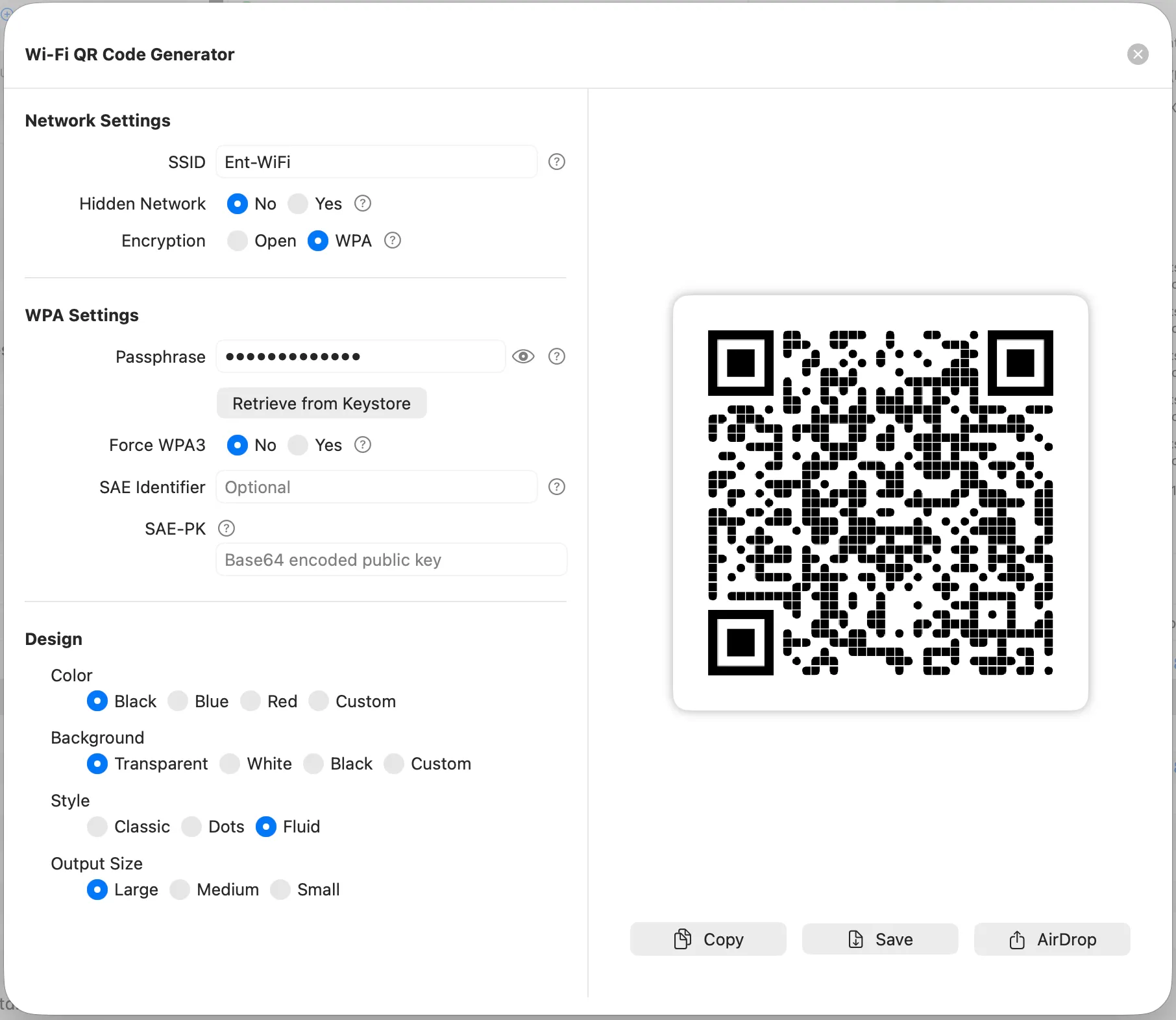
Task: Switch style to Dots
Action: pos(192,827)
